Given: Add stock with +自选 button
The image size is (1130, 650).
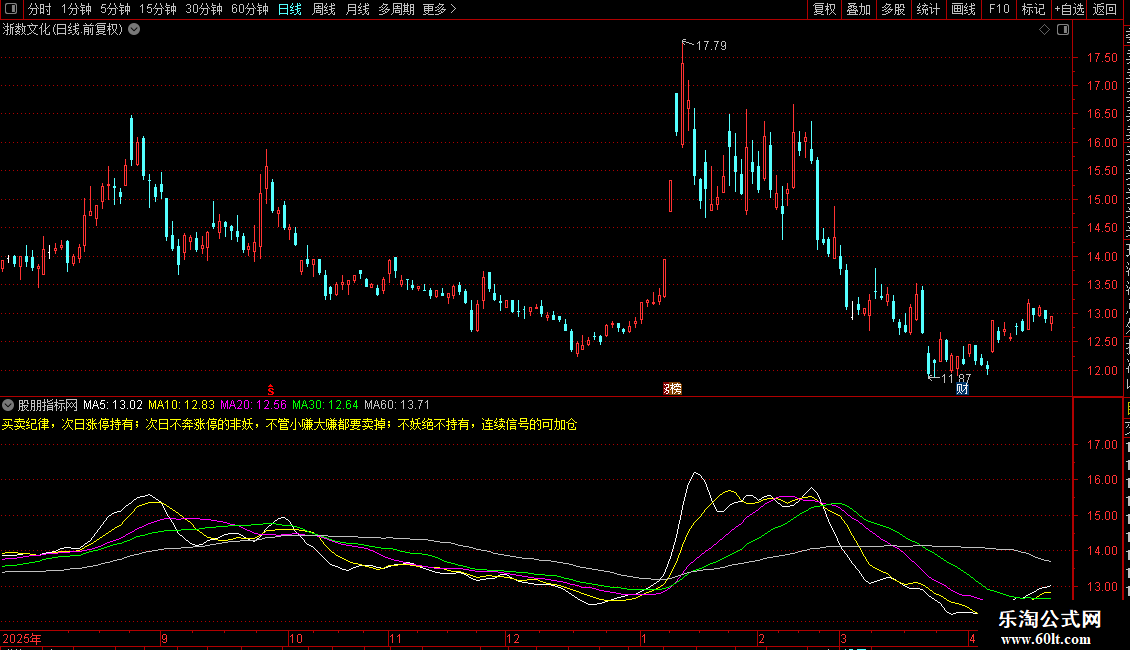Looking at the screenshot, I should [x=1069, y=9].
